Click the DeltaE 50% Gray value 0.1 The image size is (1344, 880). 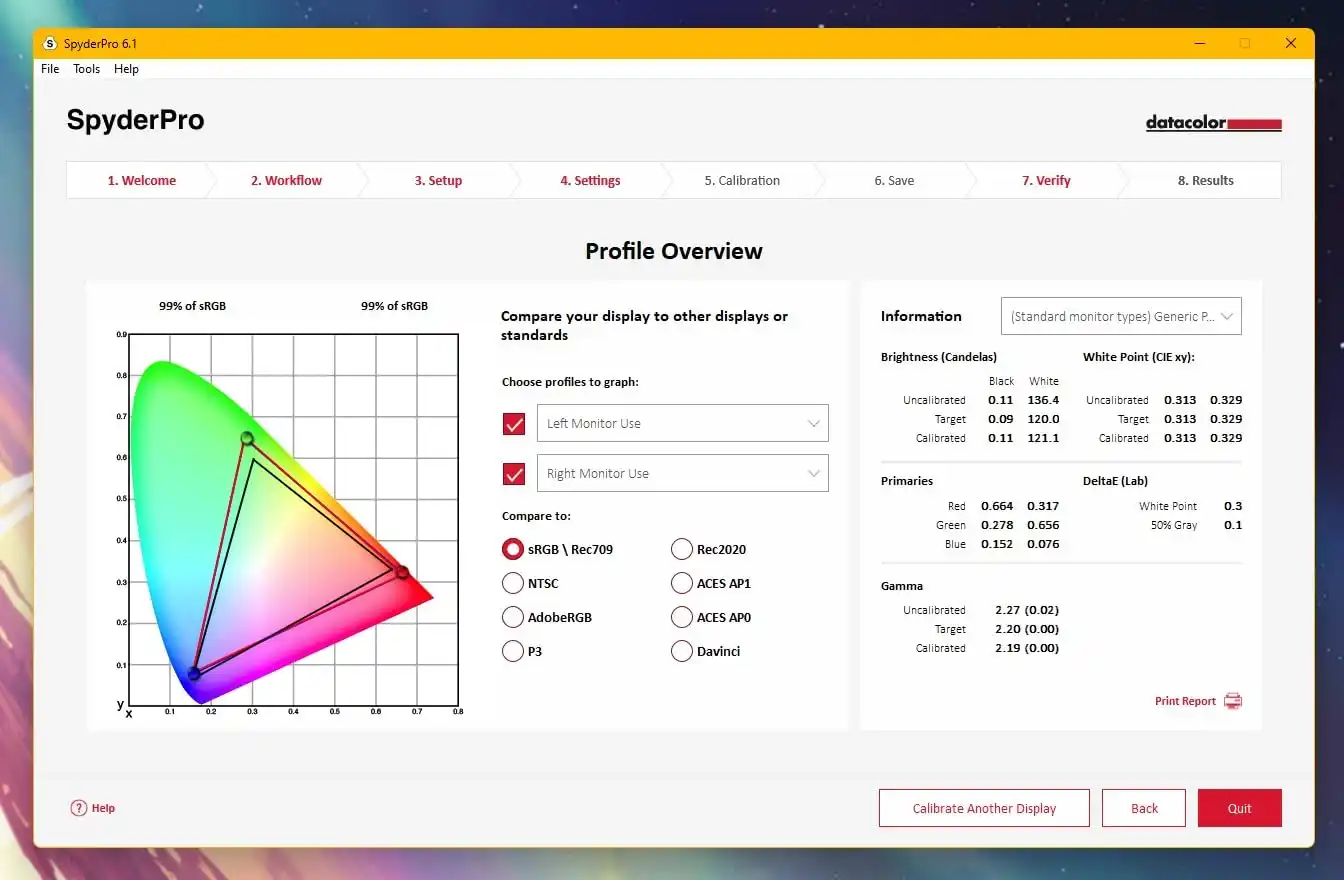point(1233,525)
